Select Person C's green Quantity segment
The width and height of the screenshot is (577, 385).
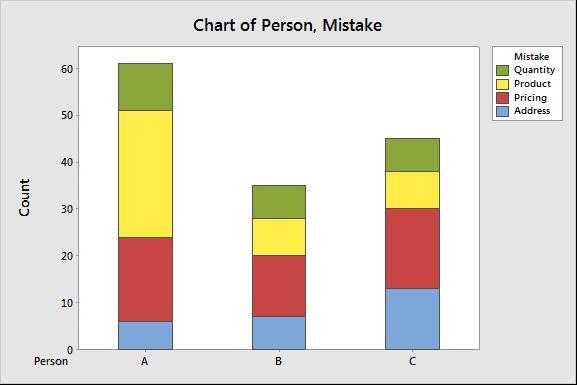[x=413, y=155]
